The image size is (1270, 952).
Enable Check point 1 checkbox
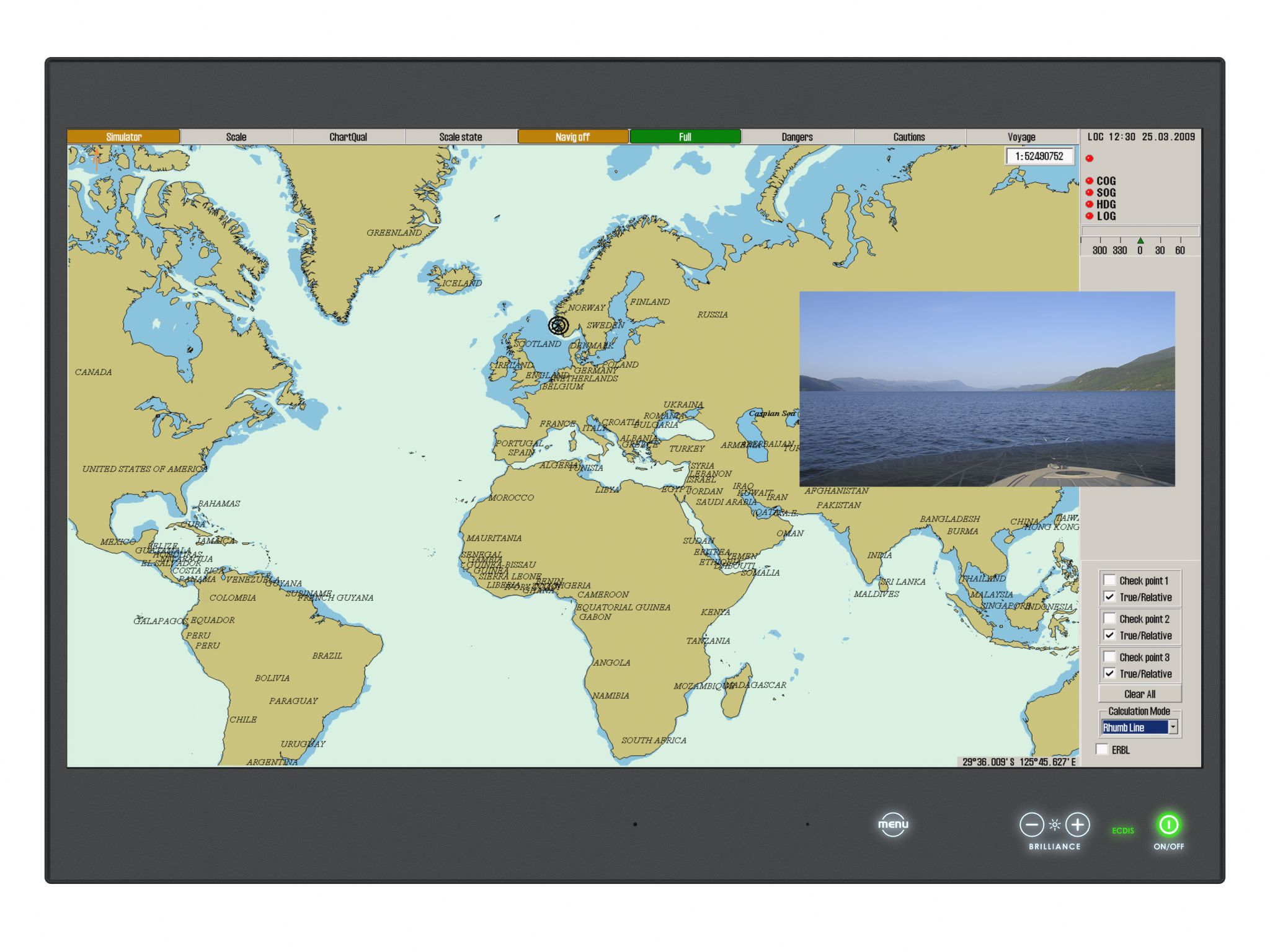[x=1109, y=580]
